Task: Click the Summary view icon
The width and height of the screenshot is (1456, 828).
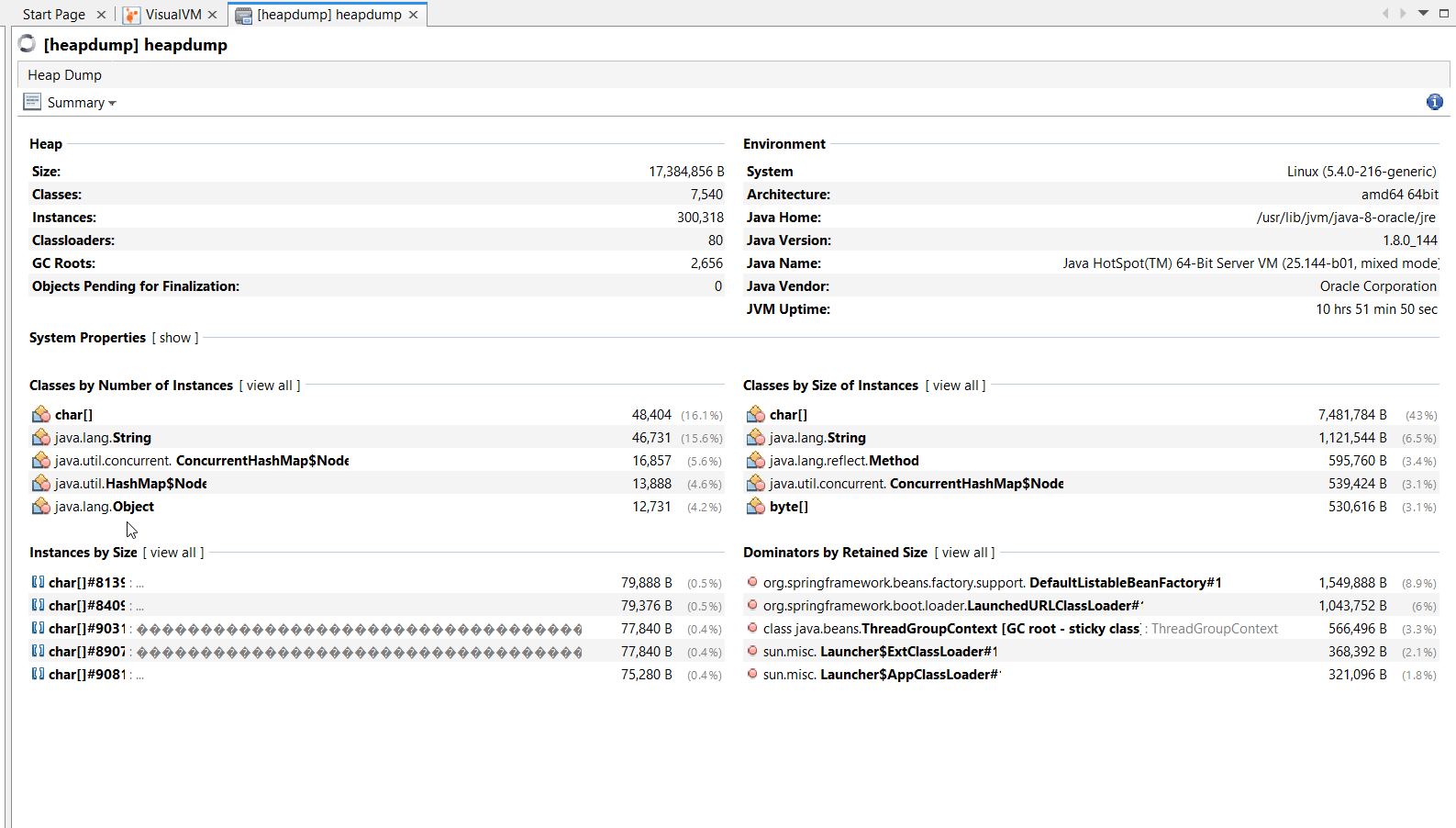Action: click(32, 102)
